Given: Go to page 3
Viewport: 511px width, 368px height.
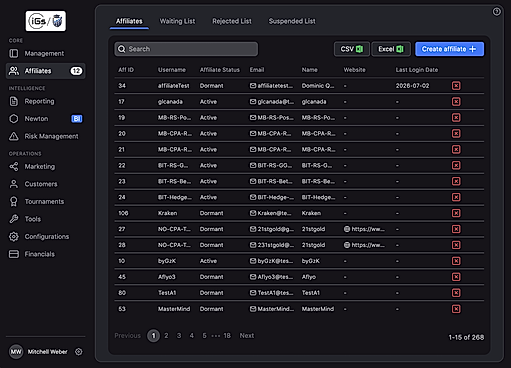Looking at the screenshot, I should [179, 336].
